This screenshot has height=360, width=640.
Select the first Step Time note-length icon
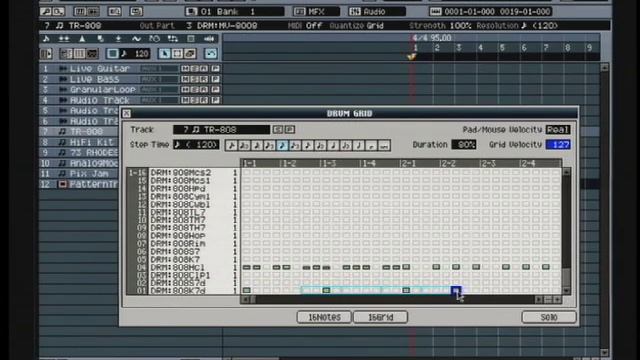(231, 145)
